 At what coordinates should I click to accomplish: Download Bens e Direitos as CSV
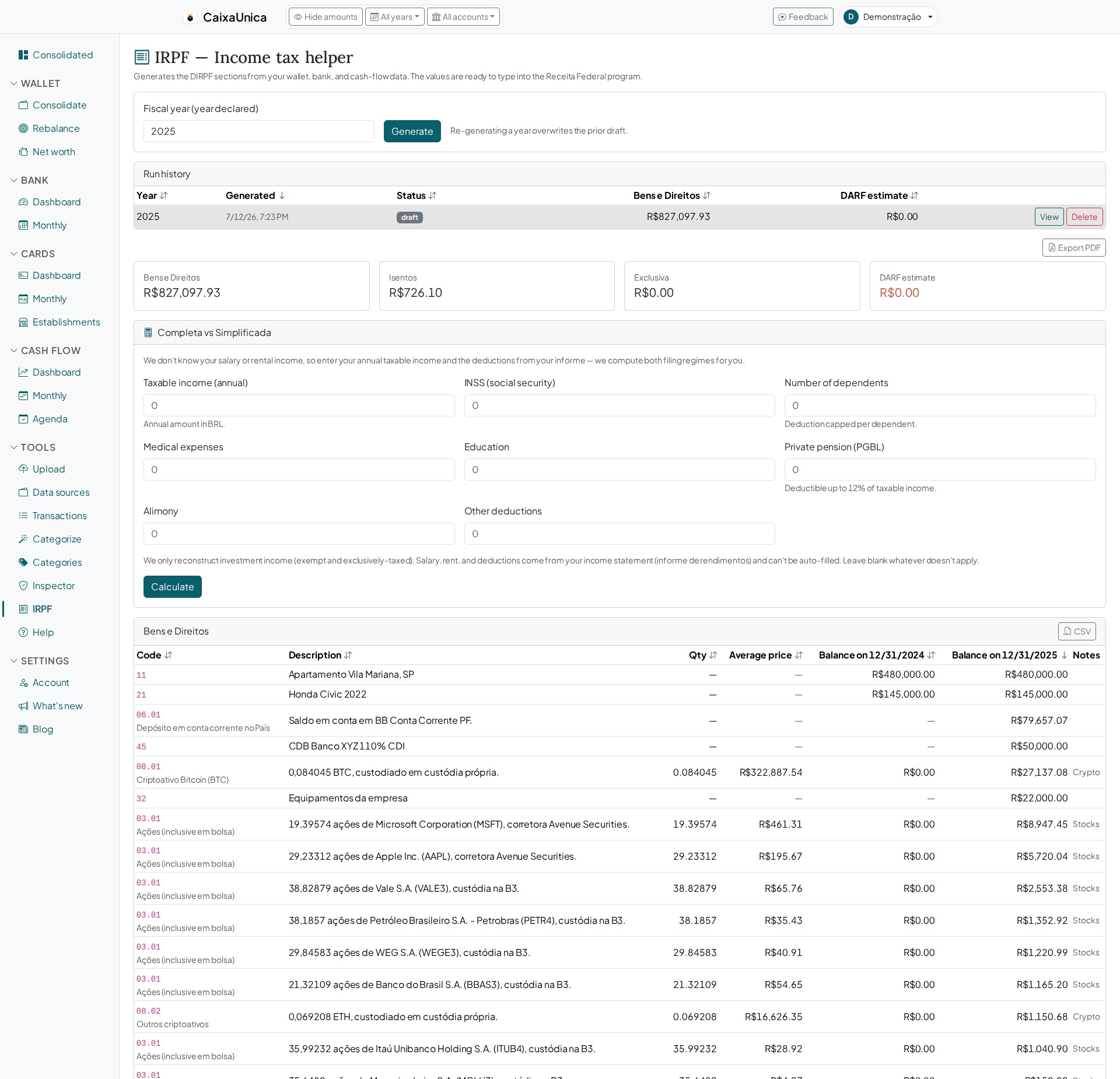[x=1077, y=631]
